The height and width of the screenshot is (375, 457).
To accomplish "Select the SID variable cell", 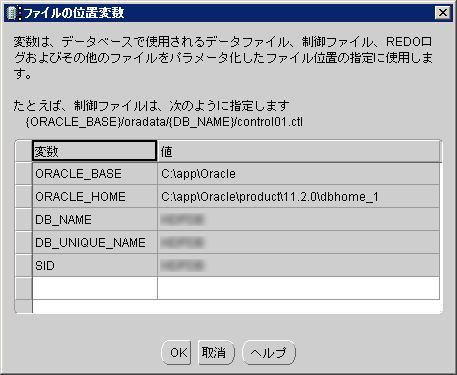I will pyautogui.click(x=95, y=266).
